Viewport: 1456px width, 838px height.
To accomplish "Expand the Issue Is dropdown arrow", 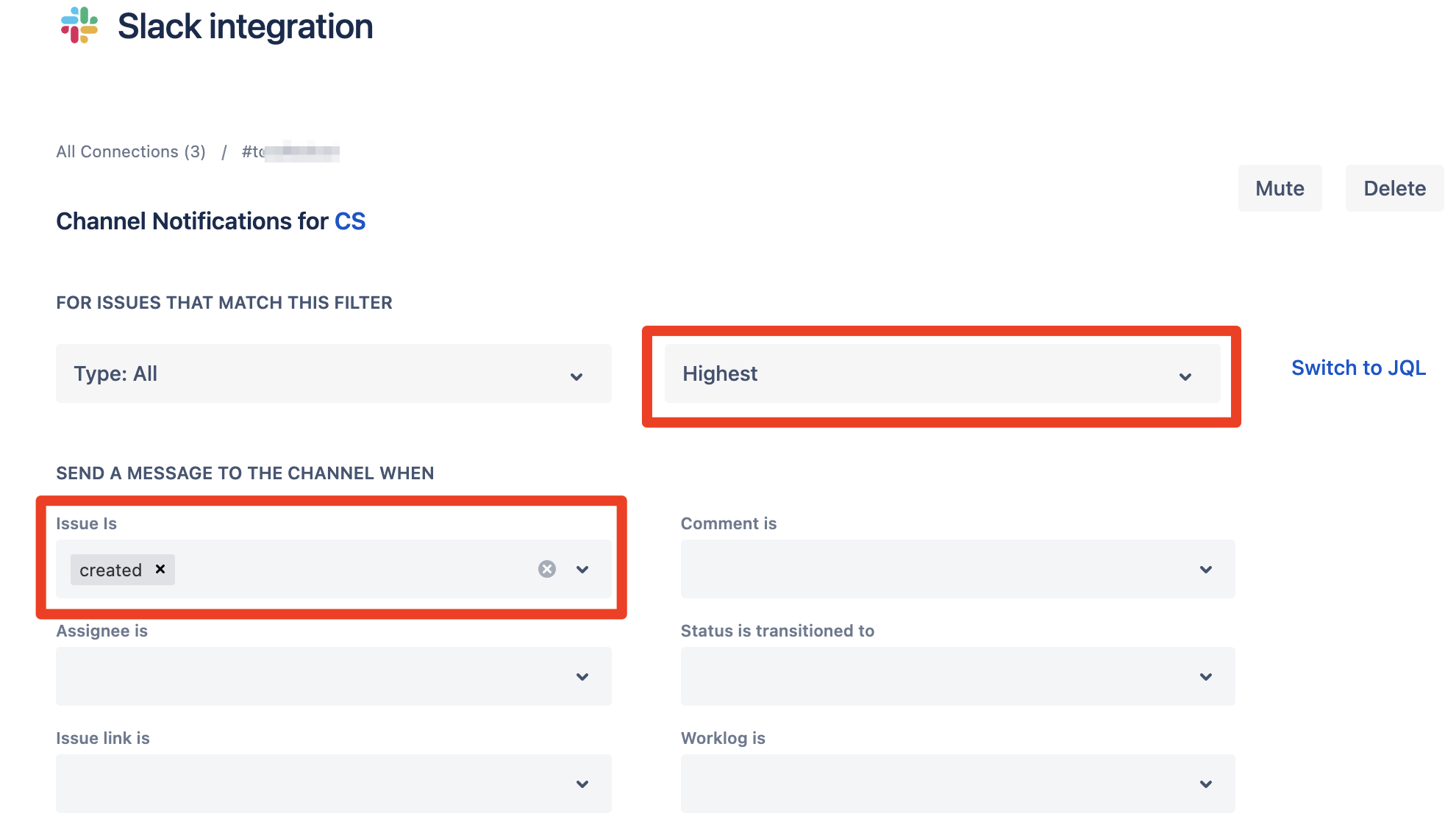I will pyautogui.click(x=582, y=570).
